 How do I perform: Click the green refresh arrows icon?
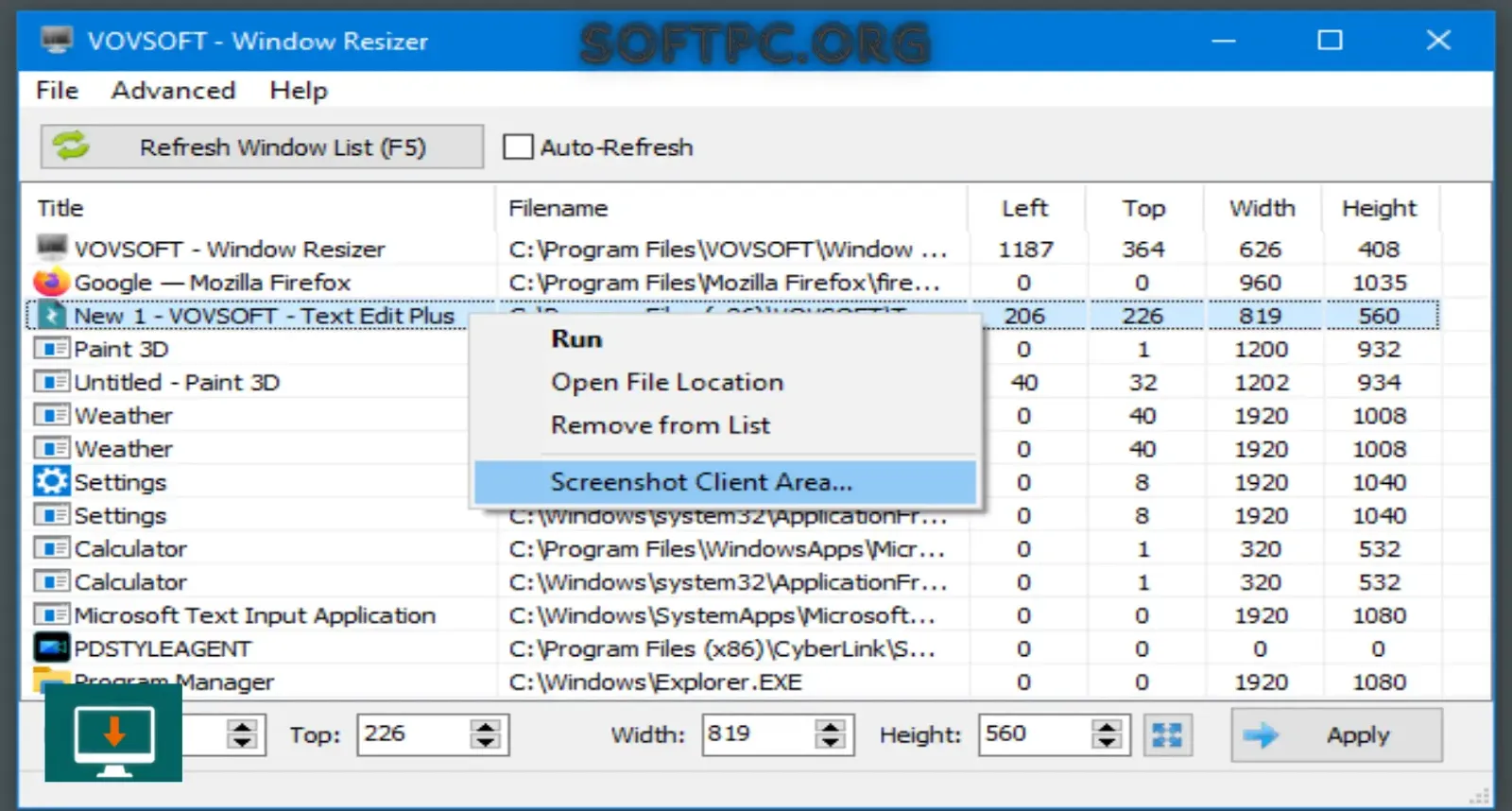[71, 146]
